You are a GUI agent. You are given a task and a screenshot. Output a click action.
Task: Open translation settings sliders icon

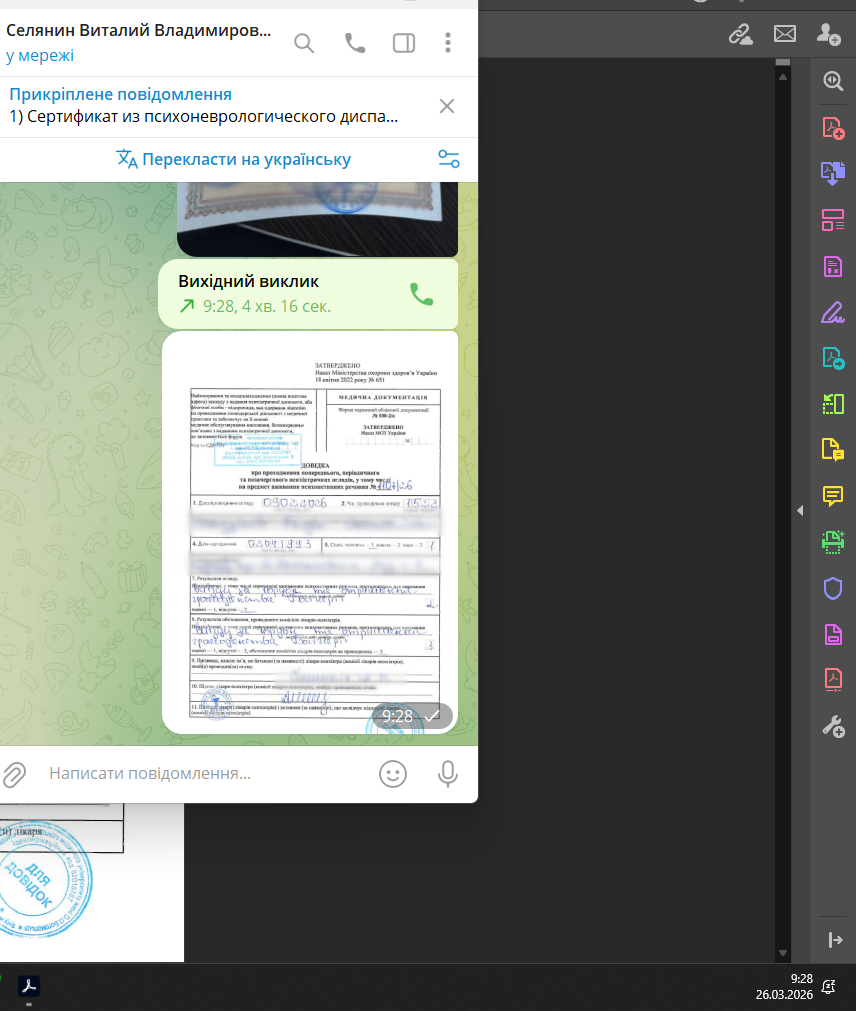click(449, 159)
